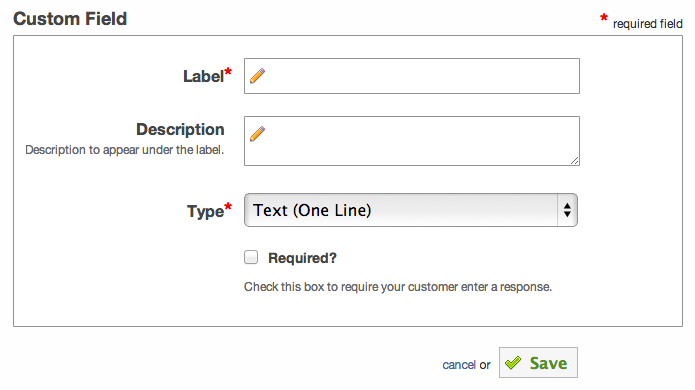This screenshot has height=390, width=695.
Task: Open the 'Text (One Line)' dropdown
Action: click(x=411, y=210)
